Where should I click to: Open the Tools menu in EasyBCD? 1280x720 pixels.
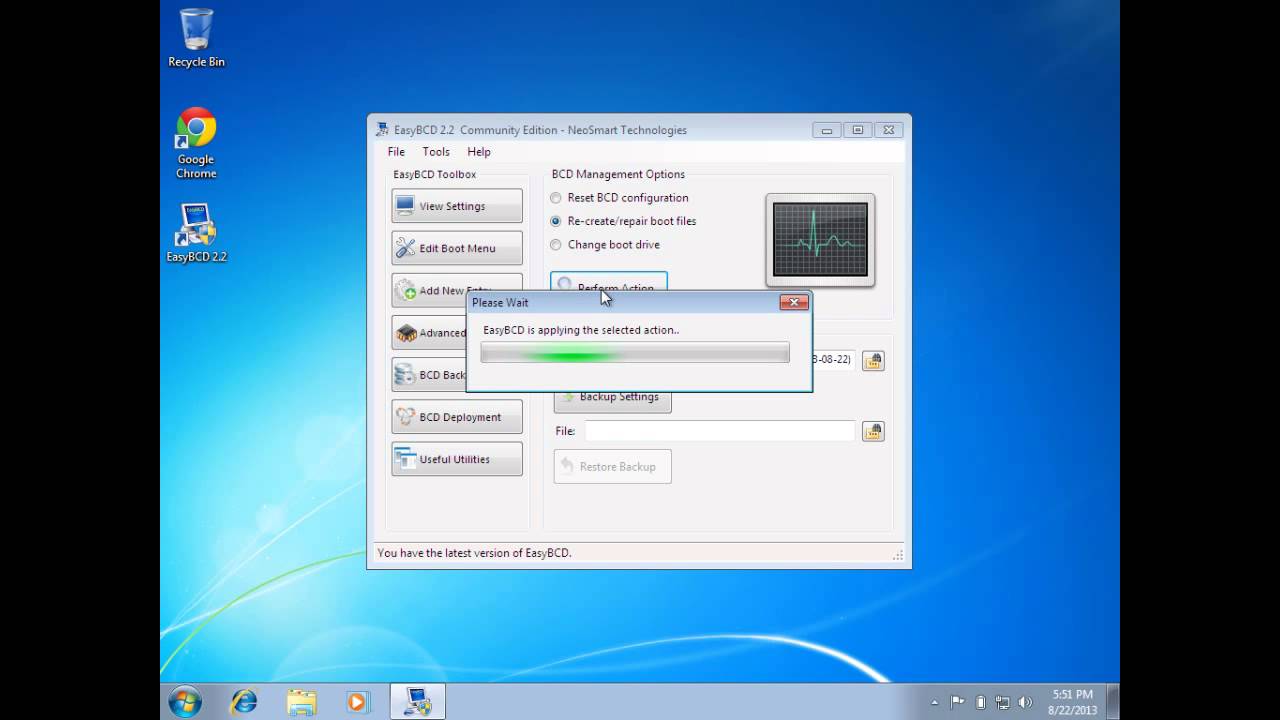pos(436,152)
